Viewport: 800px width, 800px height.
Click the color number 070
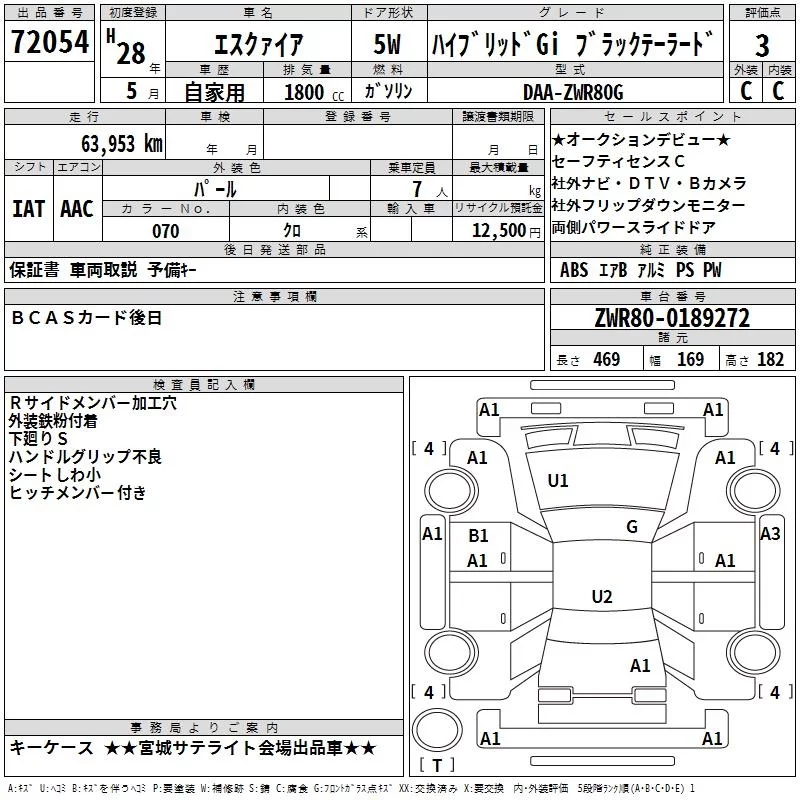(x=166, y=231)
